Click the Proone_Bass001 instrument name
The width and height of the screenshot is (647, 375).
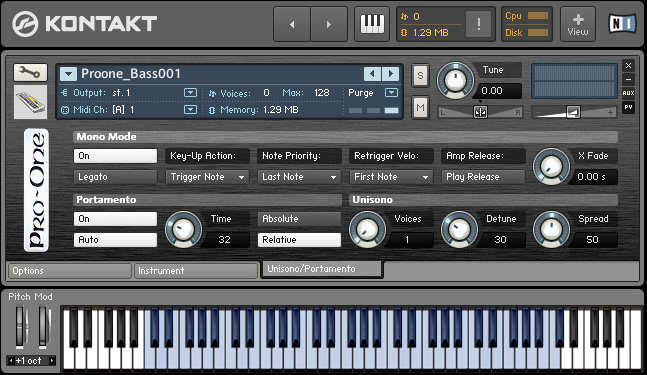click(131, 74)
